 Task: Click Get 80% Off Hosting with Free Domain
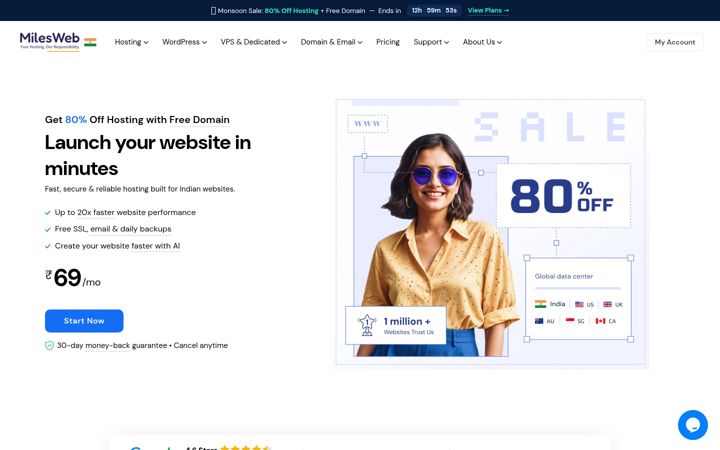coord(137,120)
